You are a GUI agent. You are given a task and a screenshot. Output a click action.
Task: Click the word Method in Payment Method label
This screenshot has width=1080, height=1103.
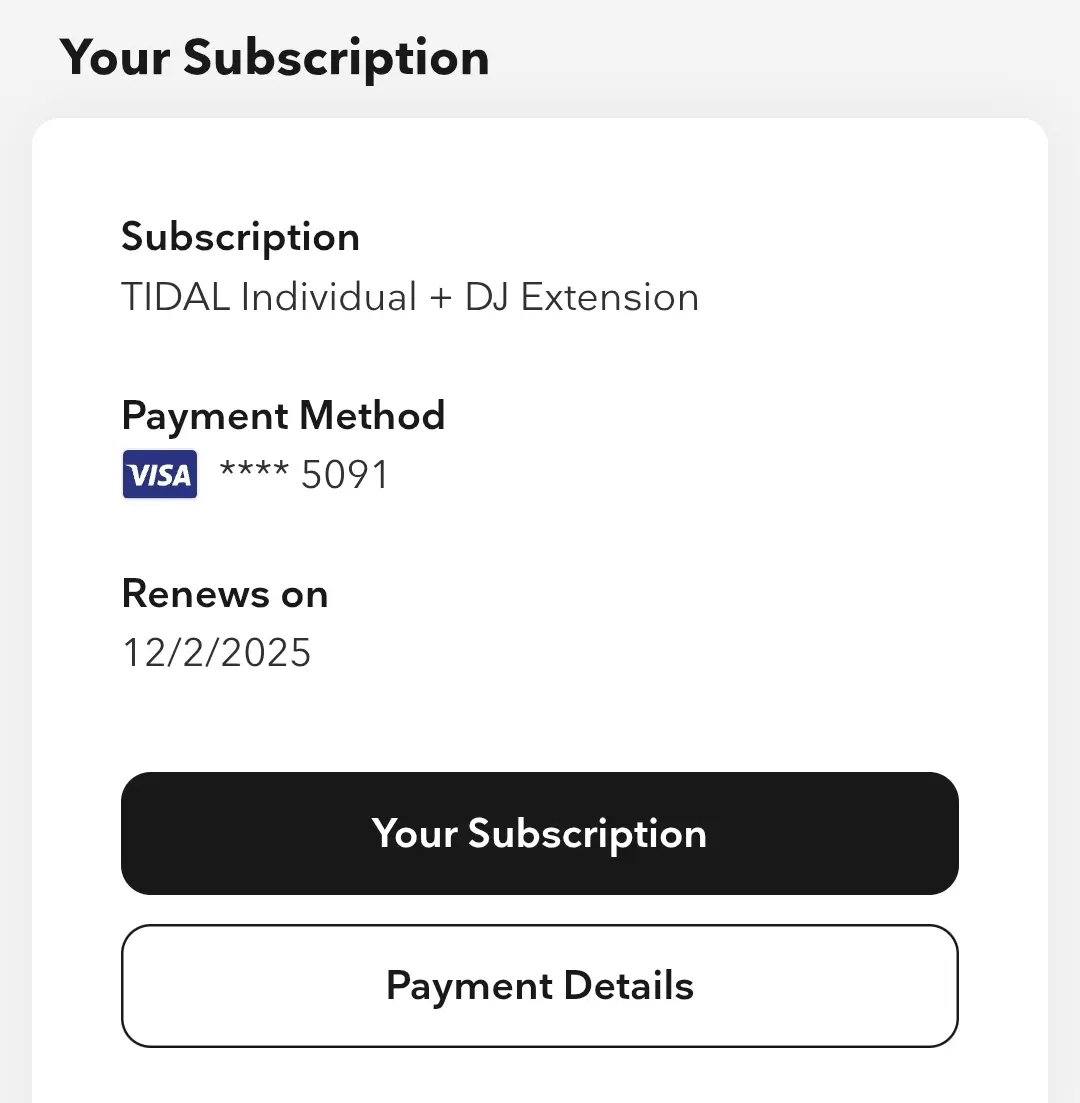[x=372, y=415]
